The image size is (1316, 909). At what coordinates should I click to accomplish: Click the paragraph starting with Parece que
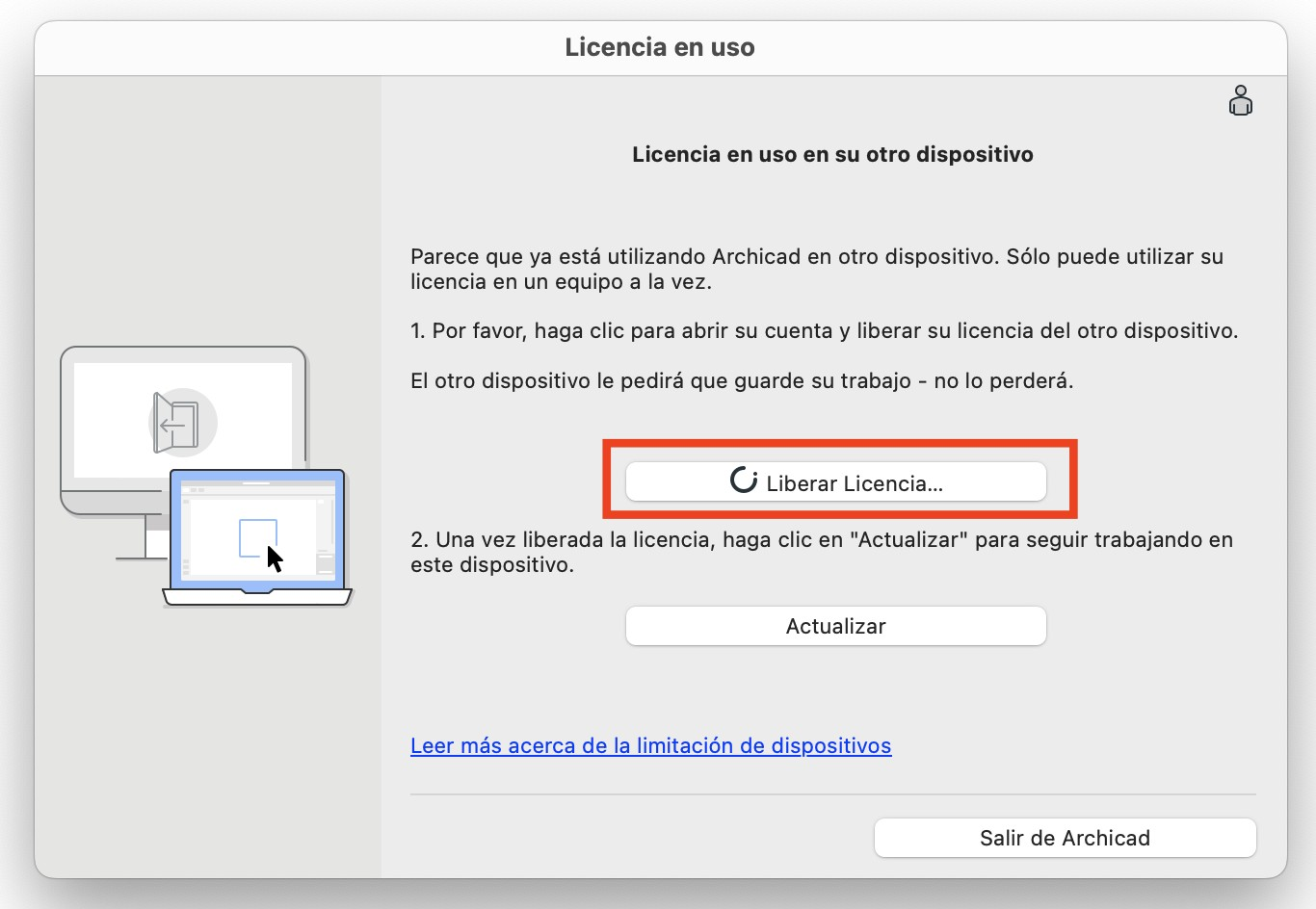coord(816,269)
